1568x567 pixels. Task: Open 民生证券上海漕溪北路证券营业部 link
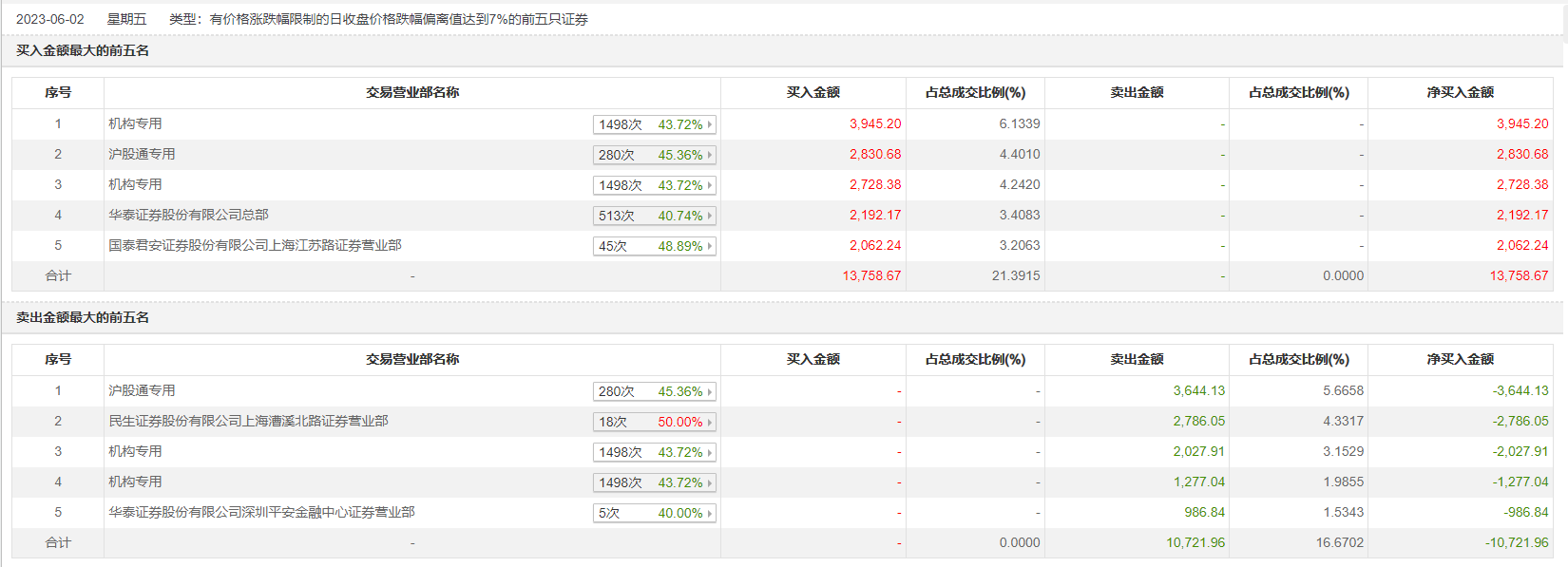coord(248,421)
